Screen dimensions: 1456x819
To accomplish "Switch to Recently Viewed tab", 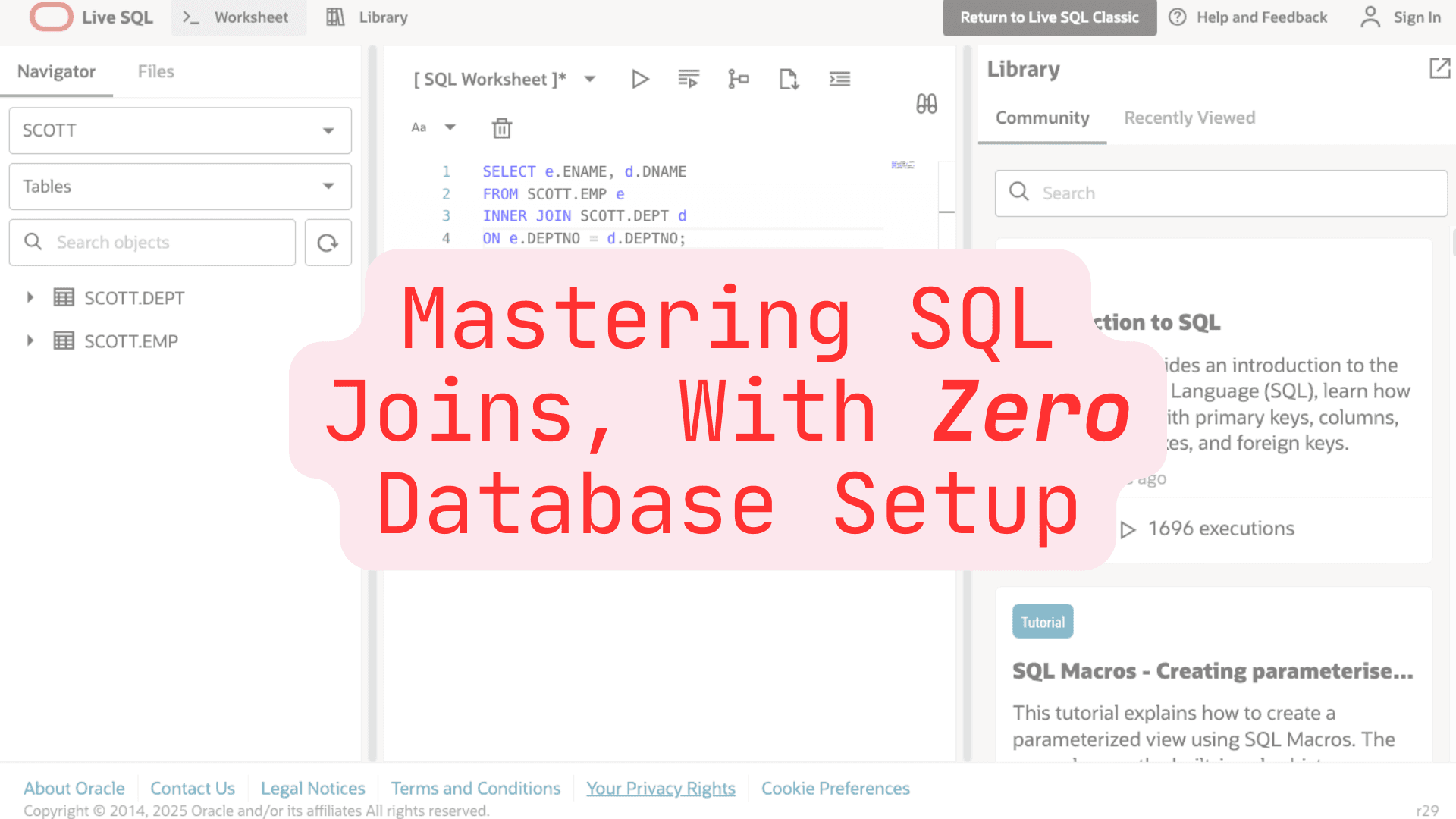I will (x=1189, y=118).
